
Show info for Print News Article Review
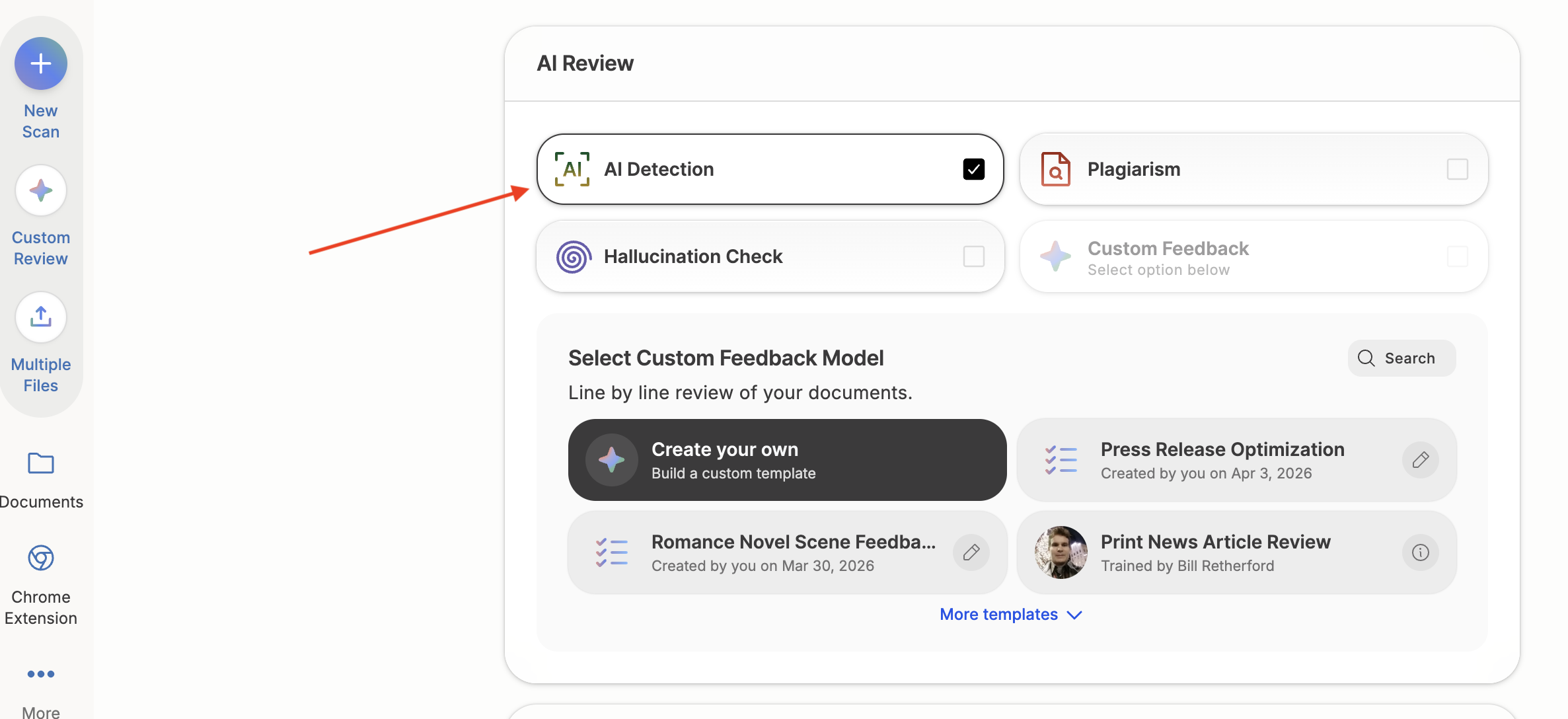click(x=1420, y=552)
